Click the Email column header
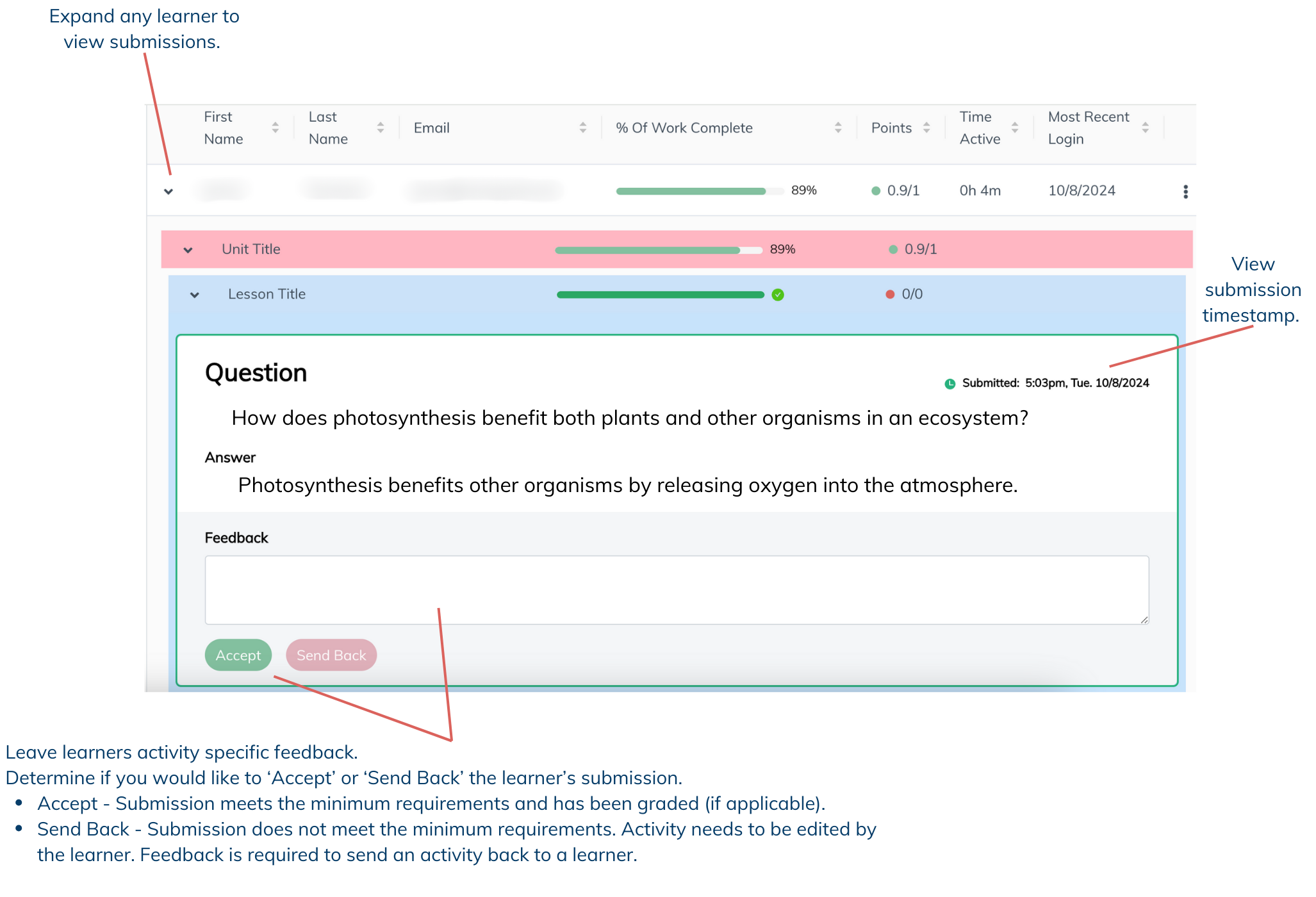Screen dimensions: 1316x897 pos(432,128)
